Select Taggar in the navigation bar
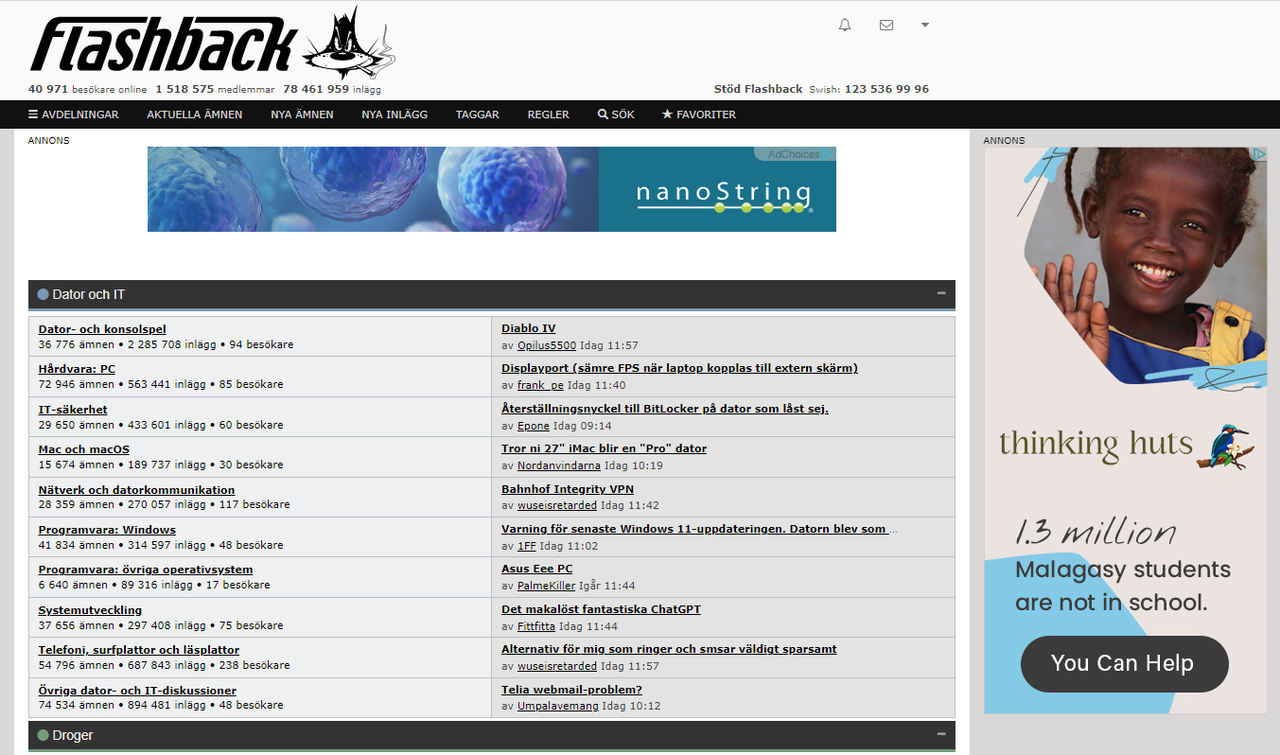Image resolution: width=1280 pixels, height=755 pixels. 478,115
